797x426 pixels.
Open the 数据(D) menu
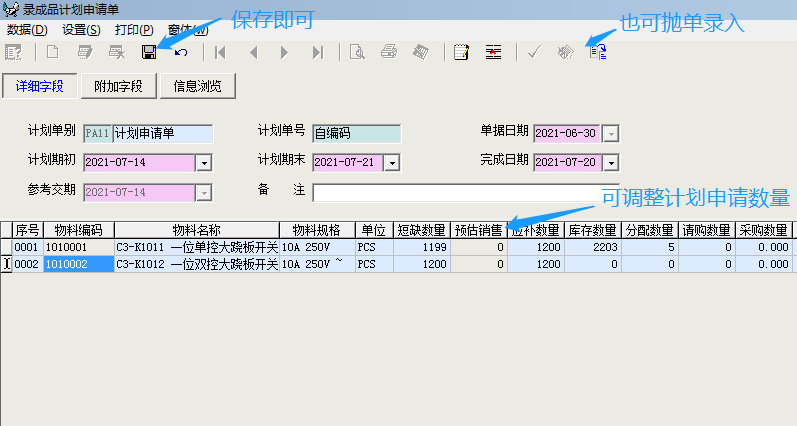27,30
